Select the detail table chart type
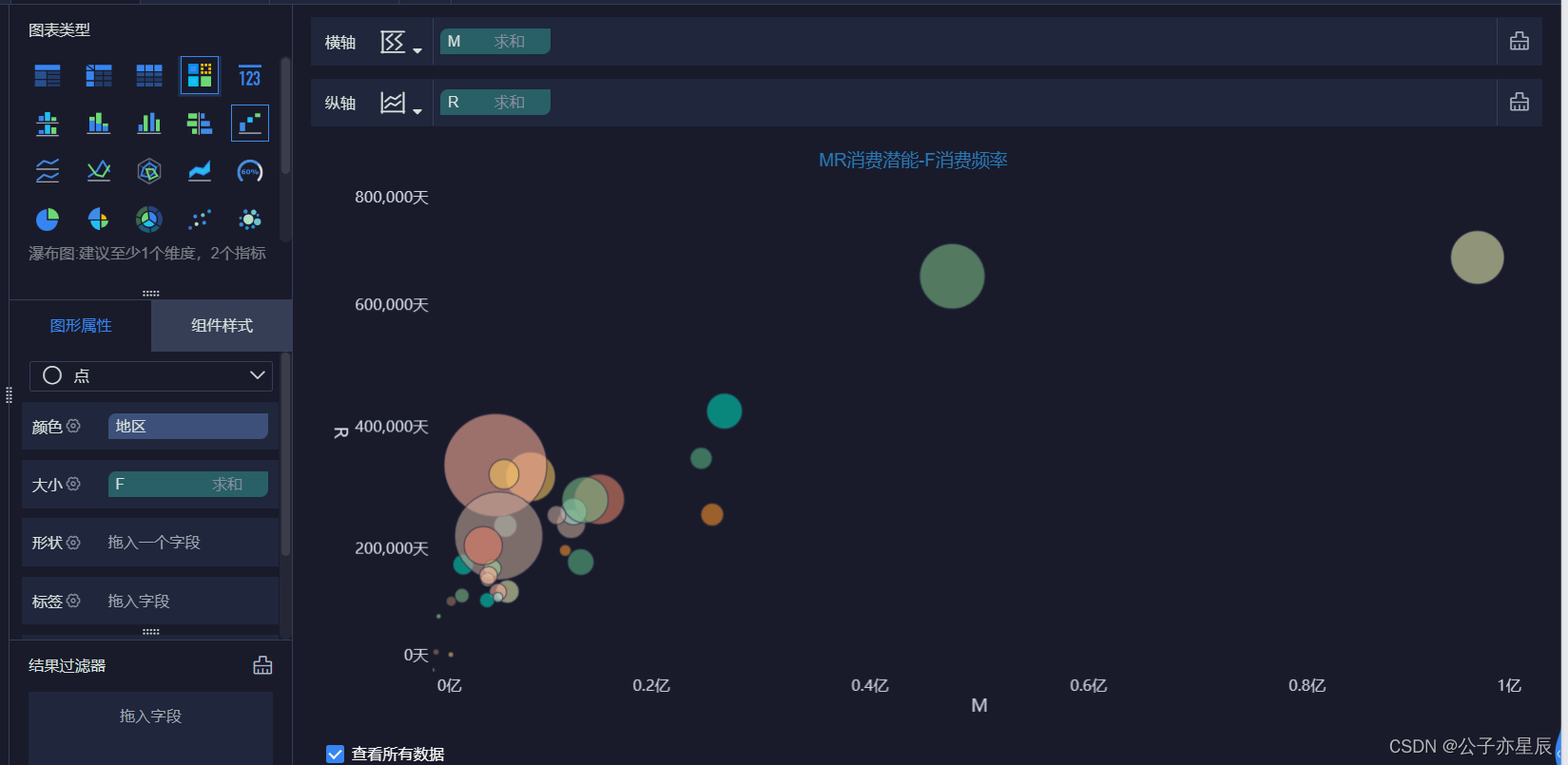Screen dimensions: 1568x765 [149, 76]
